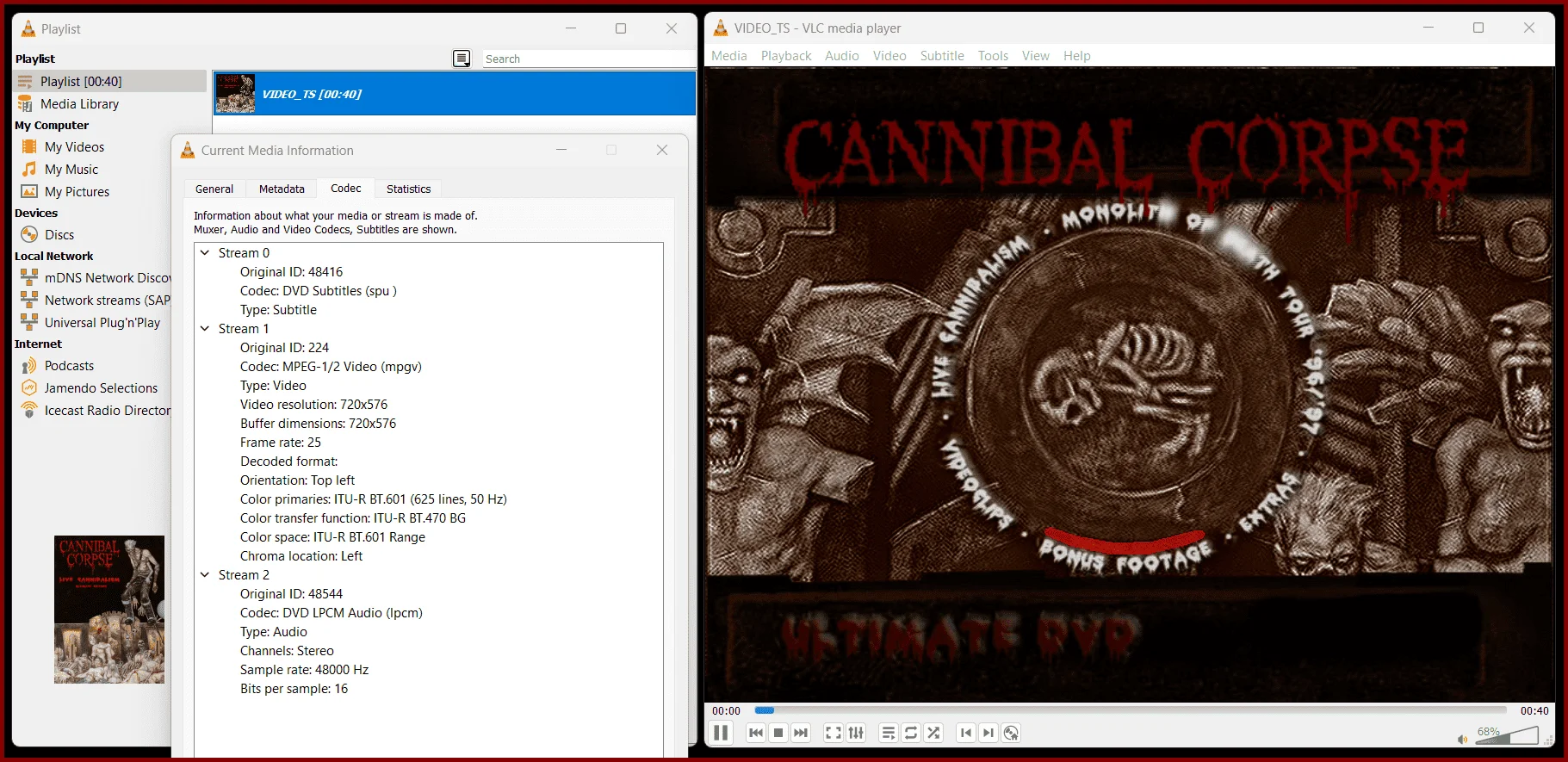Click the previous media button in VLC controls
This screenshot has width=1568, height=762.
coord(756,733)
